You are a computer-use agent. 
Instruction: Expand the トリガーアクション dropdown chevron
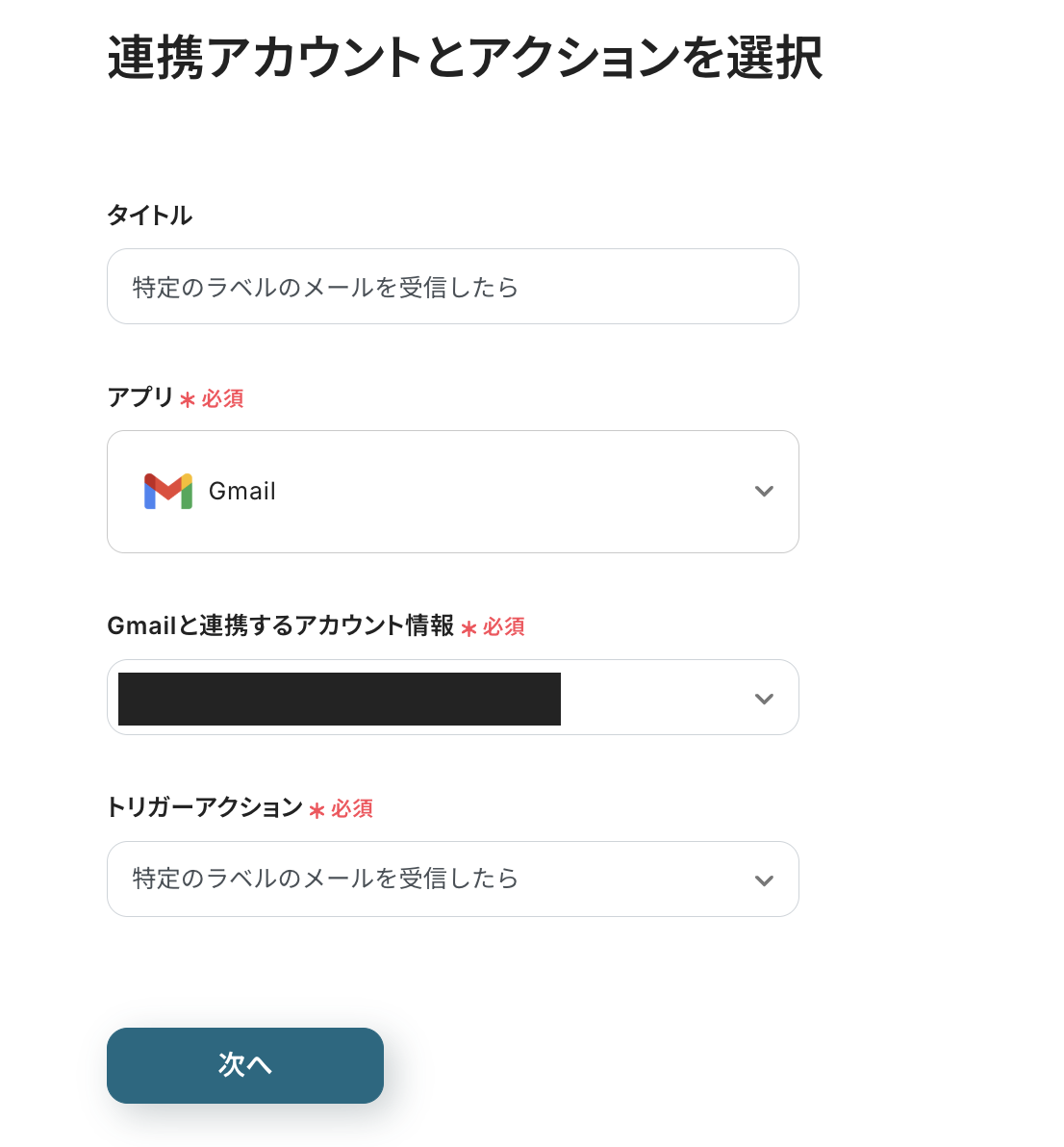[x=764, y=880]
